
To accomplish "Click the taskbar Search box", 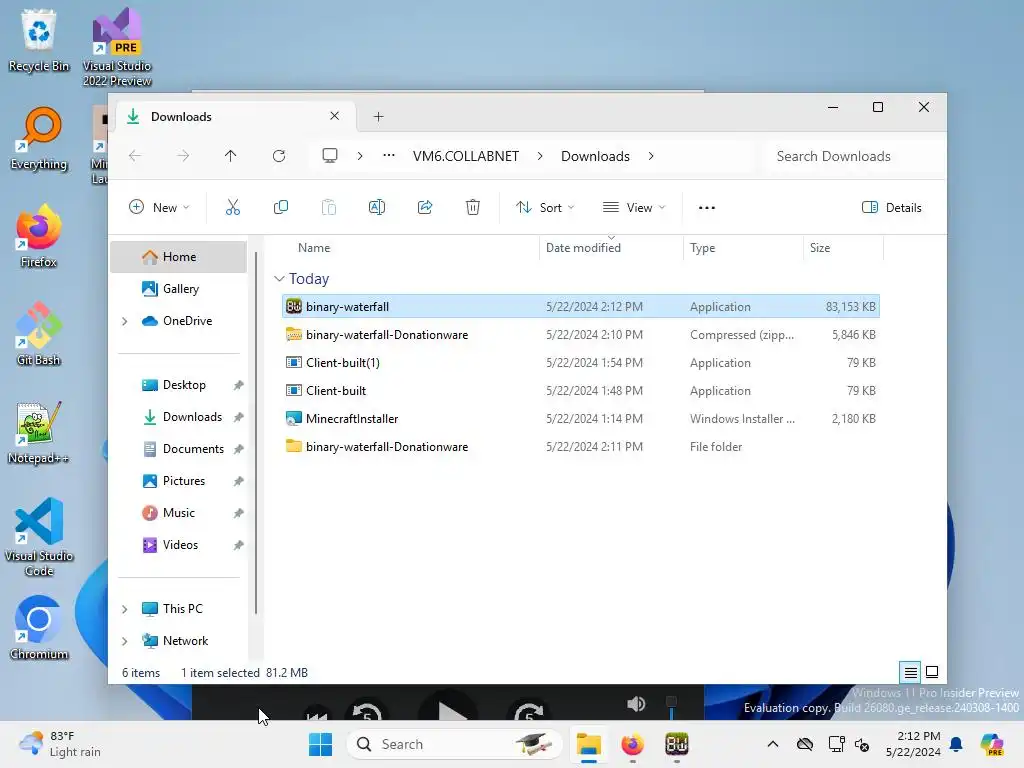I will [455, 744].
